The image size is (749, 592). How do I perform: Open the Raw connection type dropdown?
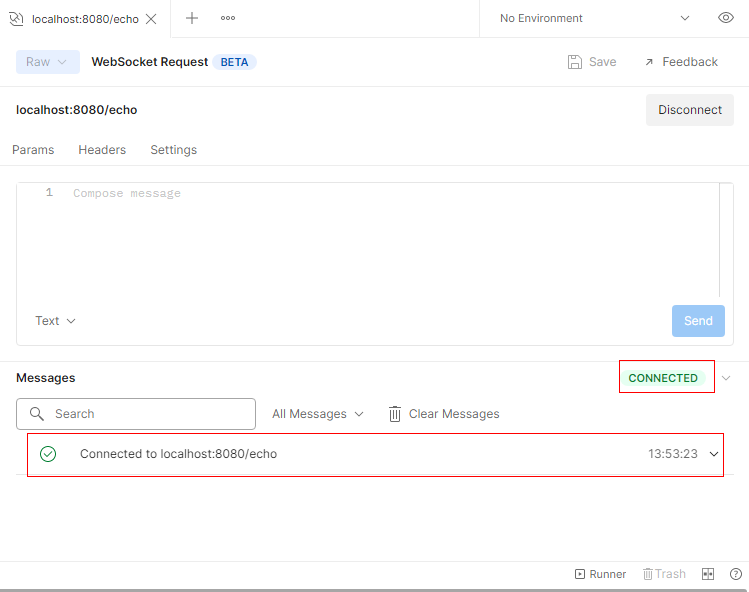tap(47, 62)
